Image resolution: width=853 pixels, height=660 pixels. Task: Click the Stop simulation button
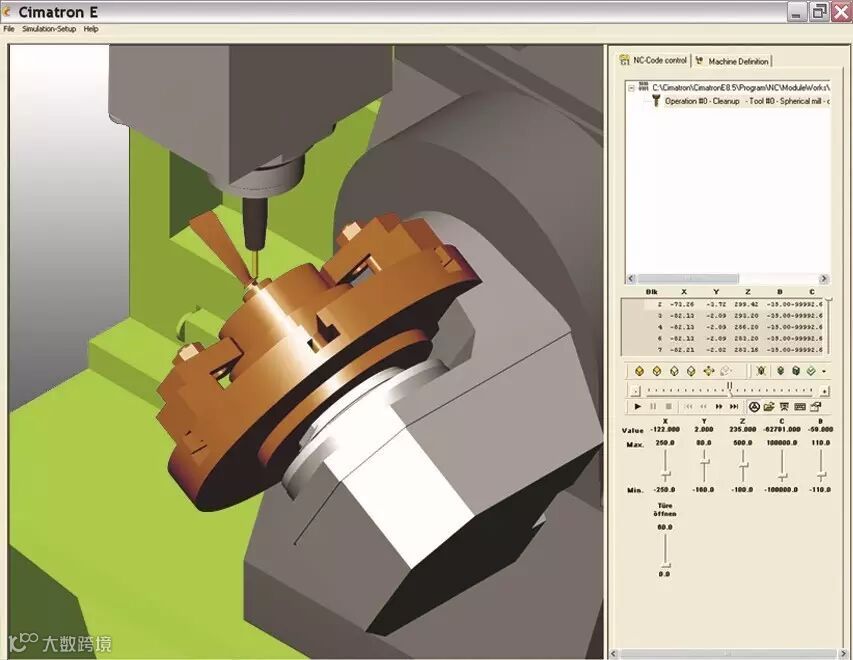pyautogui.click(x=669, y=406)
